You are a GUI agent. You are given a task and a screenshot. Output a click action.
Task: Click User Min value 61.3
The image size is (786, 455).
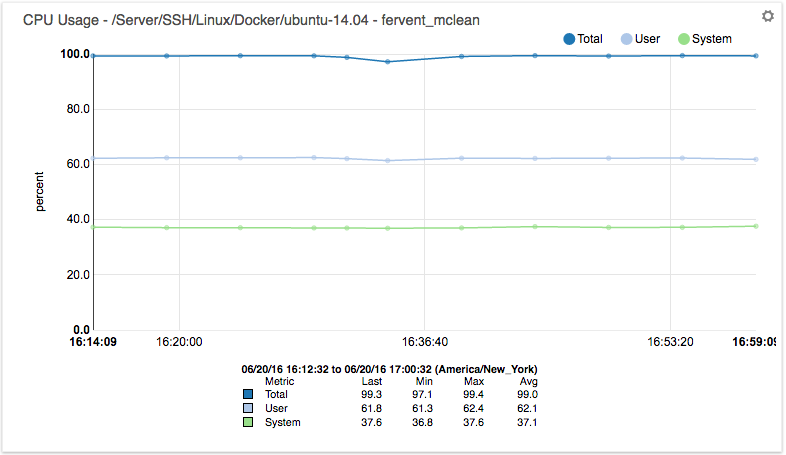[423, 408]
